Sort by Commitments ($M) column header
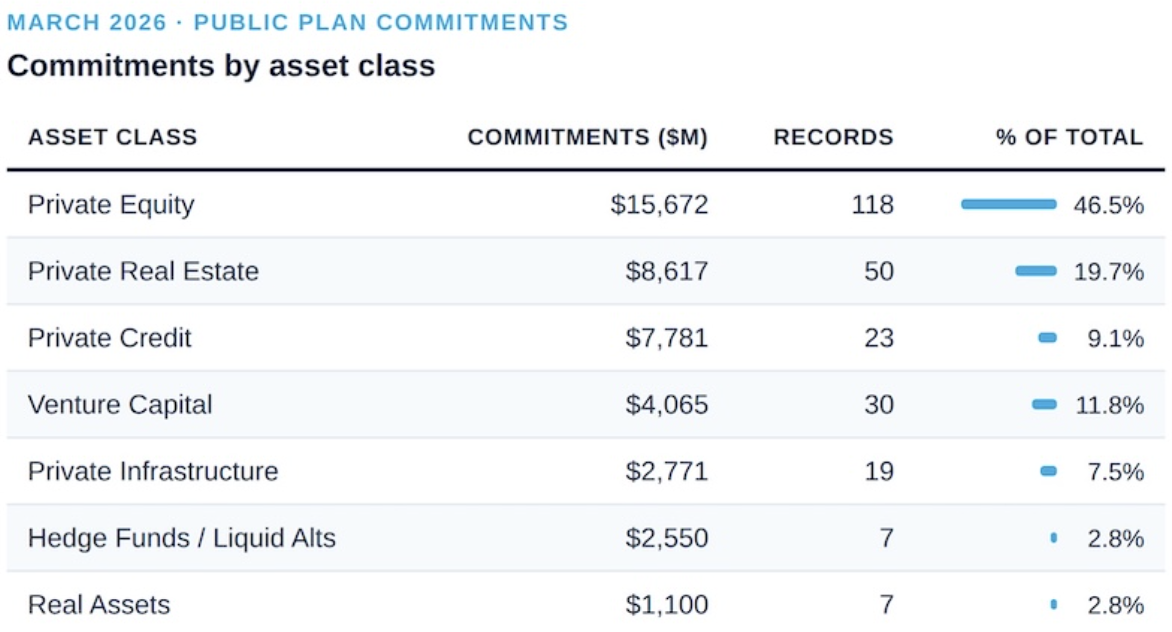1172x632 pixels. pyautogui.click(x=587, y=138)
